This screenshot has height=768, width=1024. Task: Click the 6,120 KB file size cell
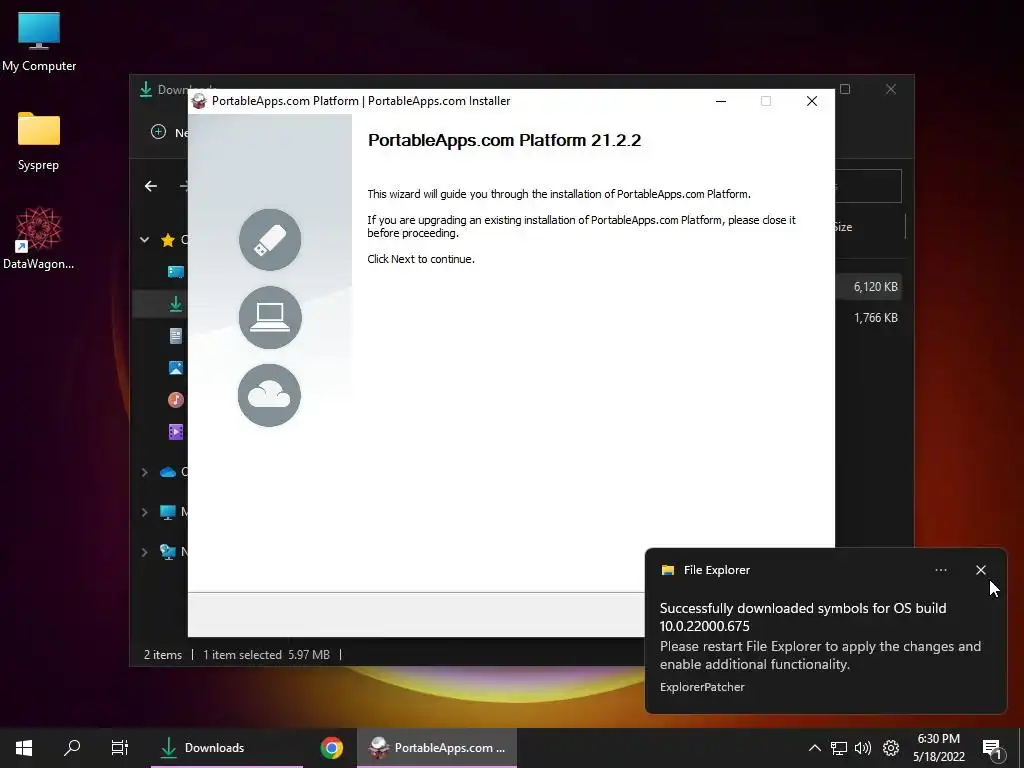pos(875,287)
